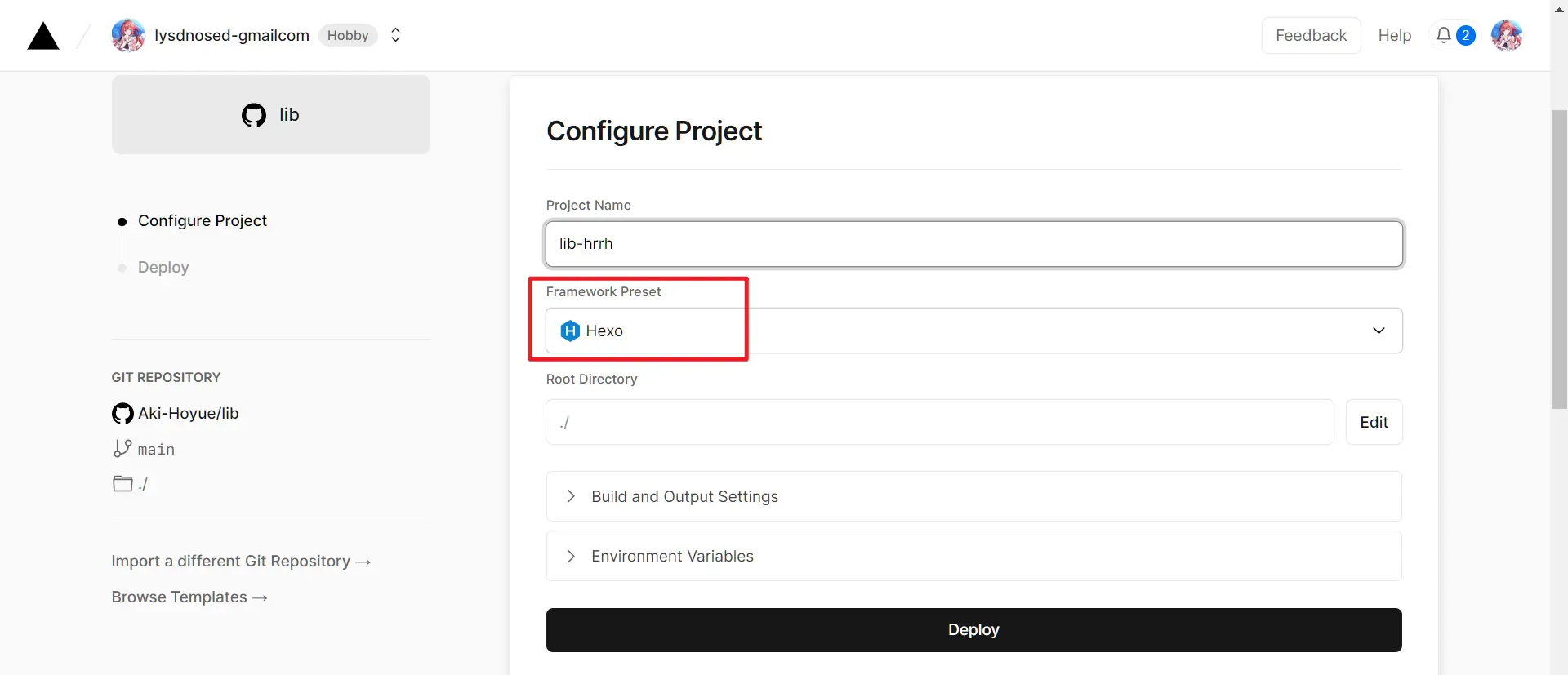Image resolution: width=1568 pixels, height=675 pixels.
Task: Click the Vercel triangle logo
Action: tap(43, 36)
